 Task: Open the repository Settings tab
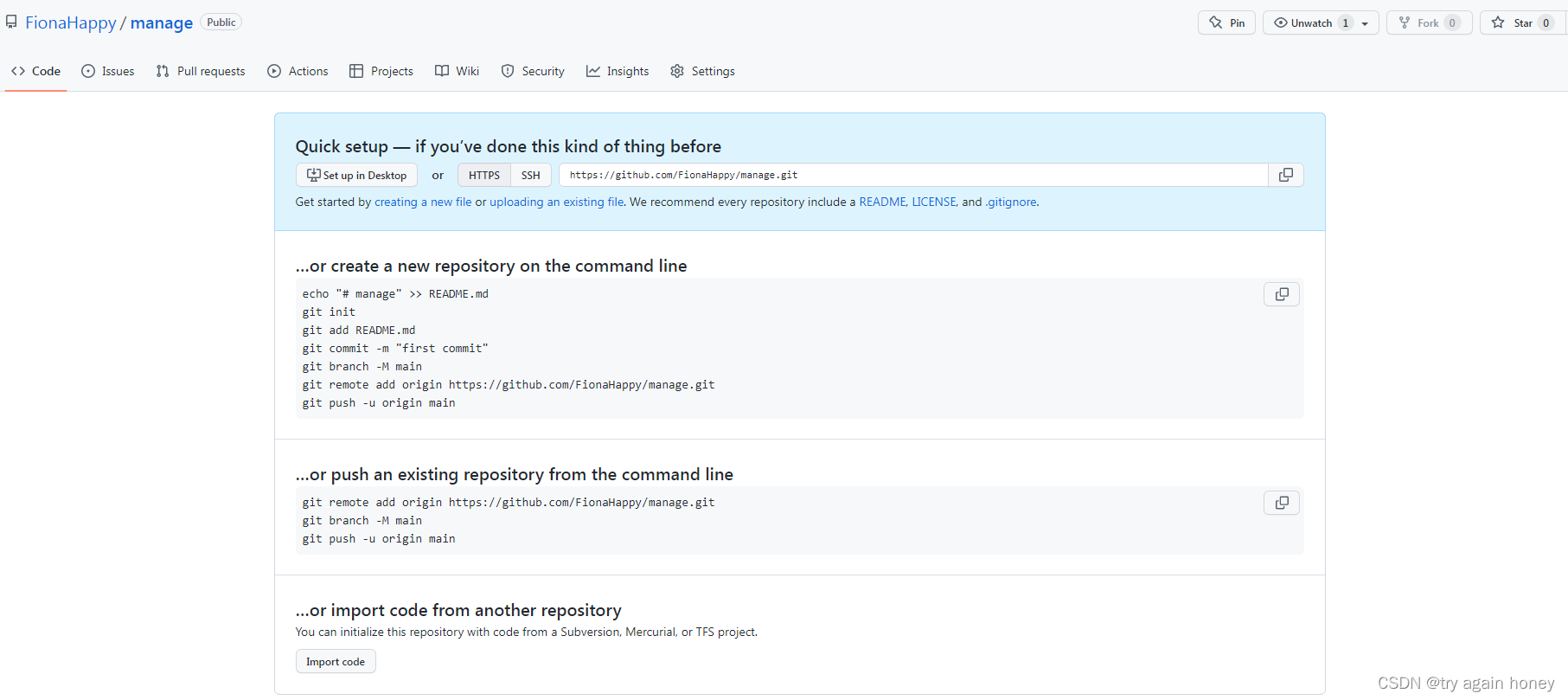(703, 71)
